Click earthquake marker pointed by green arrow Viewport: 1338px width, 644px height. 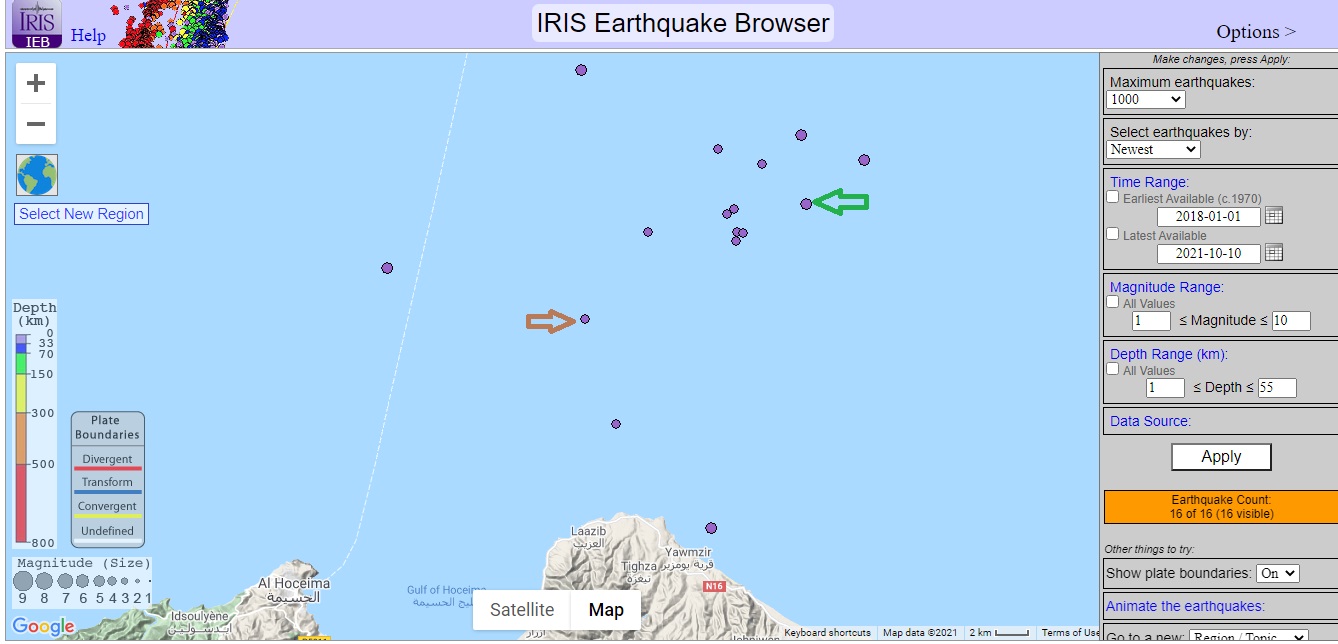(806, 204)
